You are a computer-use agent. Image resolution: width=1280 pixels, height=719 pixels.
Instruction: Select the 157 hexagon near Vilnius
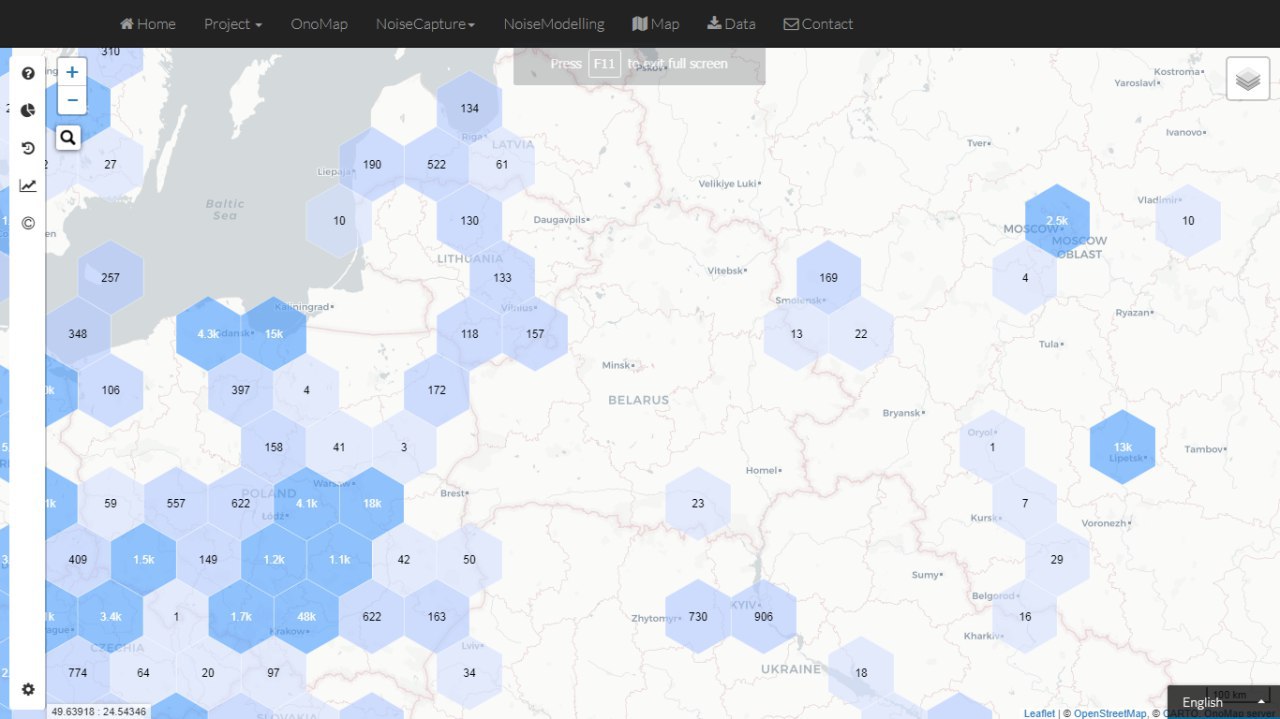(535, 334)
